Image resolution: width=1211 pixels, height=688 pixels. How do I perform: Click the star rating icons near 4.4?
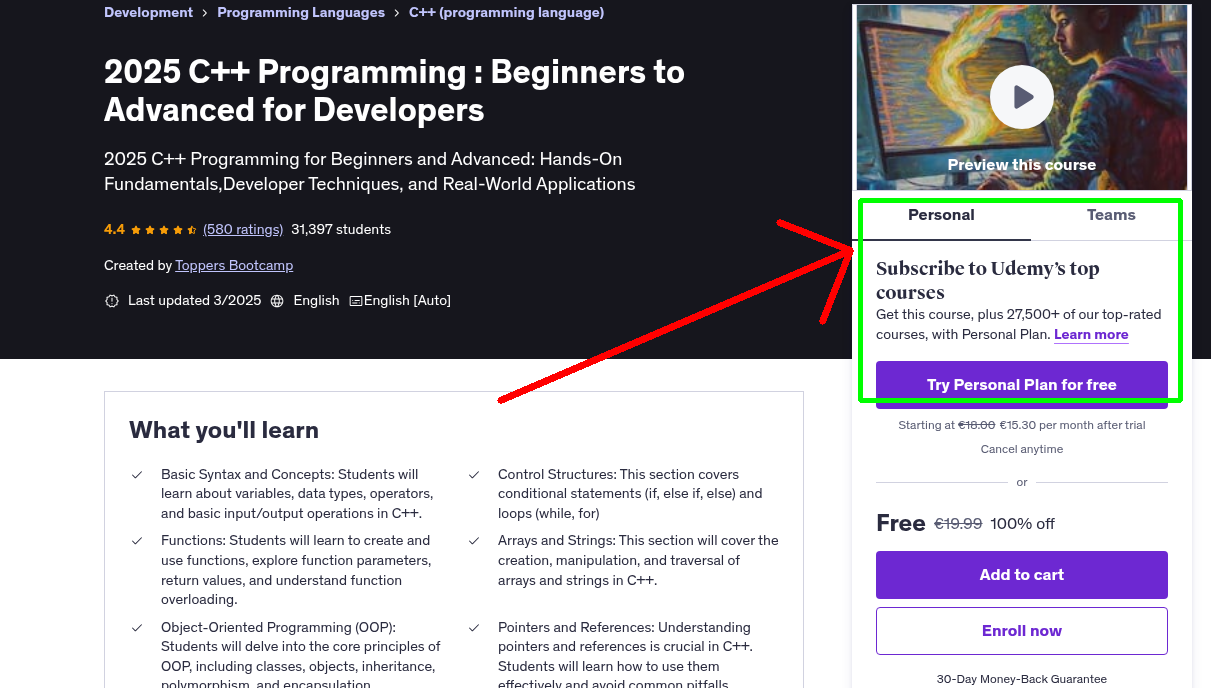click(162, 229)
